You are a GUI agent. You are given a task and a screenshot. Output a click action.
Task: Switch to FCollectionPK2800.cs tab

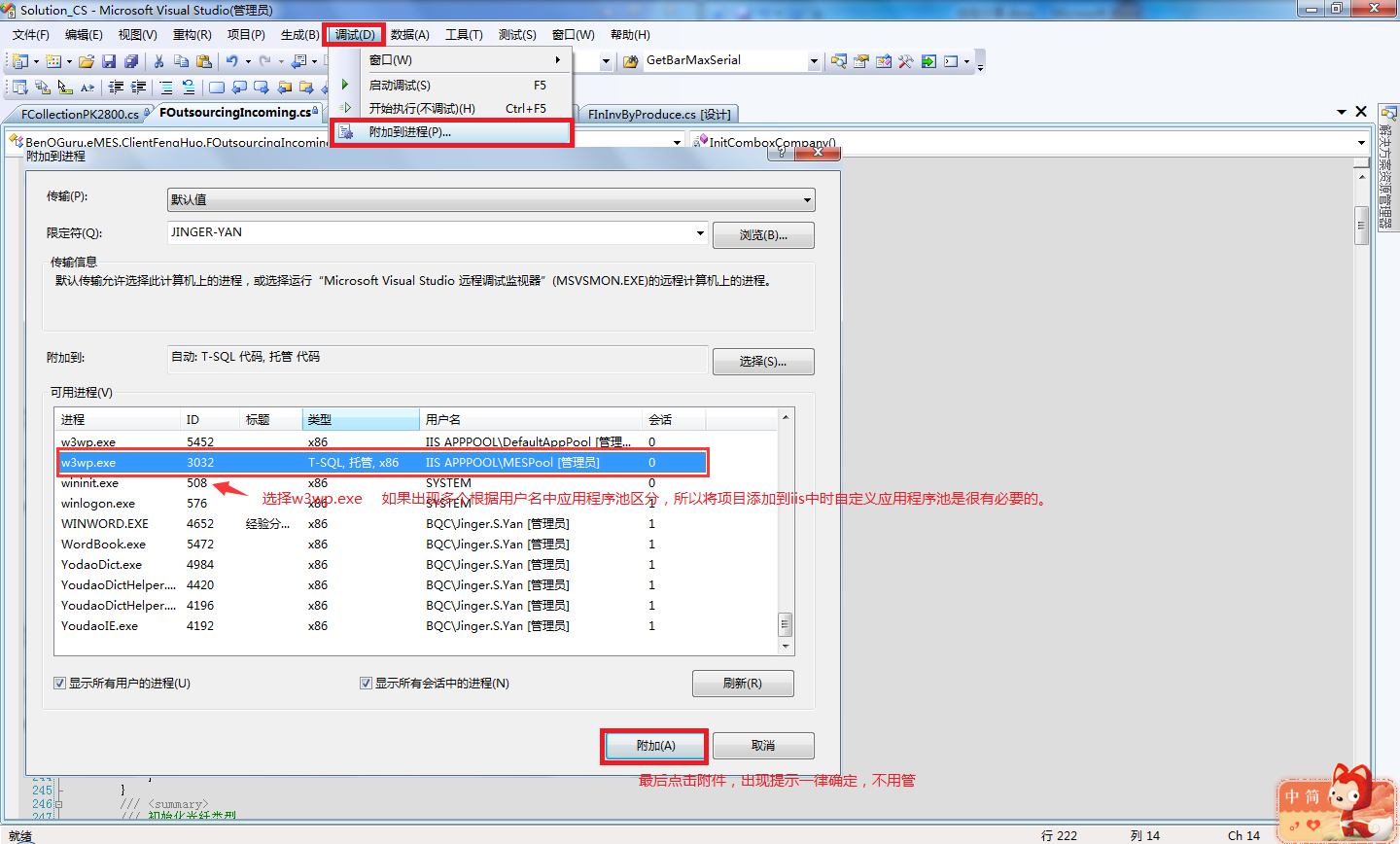[80, 114]
